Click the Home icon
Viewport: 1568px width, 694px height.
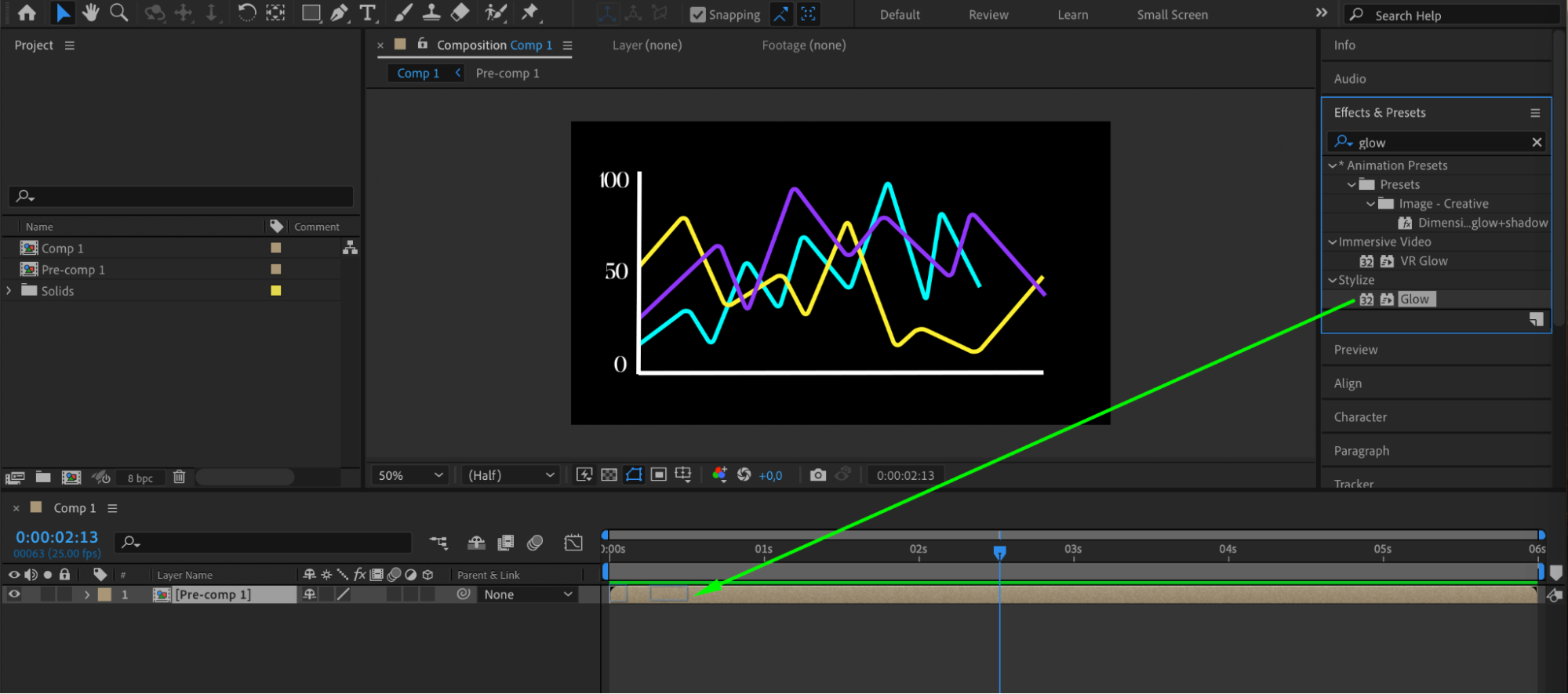click(x=27, y=13)
